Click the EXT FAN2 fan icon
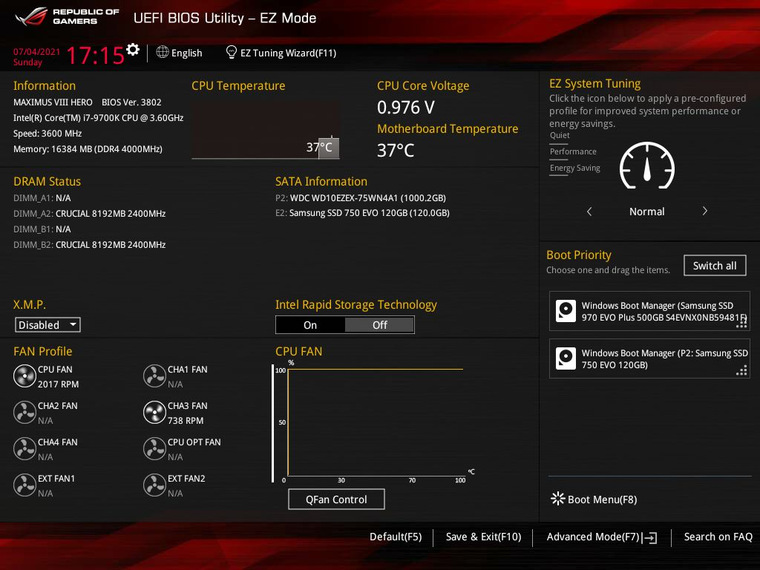Screen dimensions: 760x570 point(155,485)
